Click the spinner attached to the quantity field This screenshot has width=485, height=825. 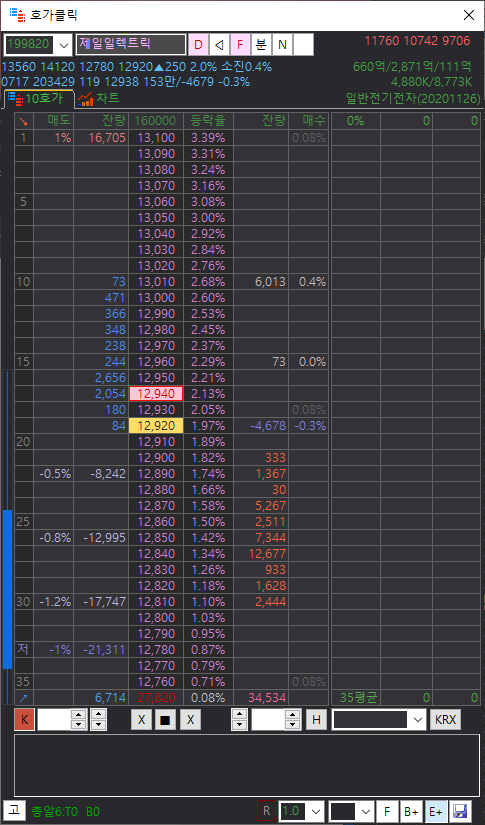(292, 720)
